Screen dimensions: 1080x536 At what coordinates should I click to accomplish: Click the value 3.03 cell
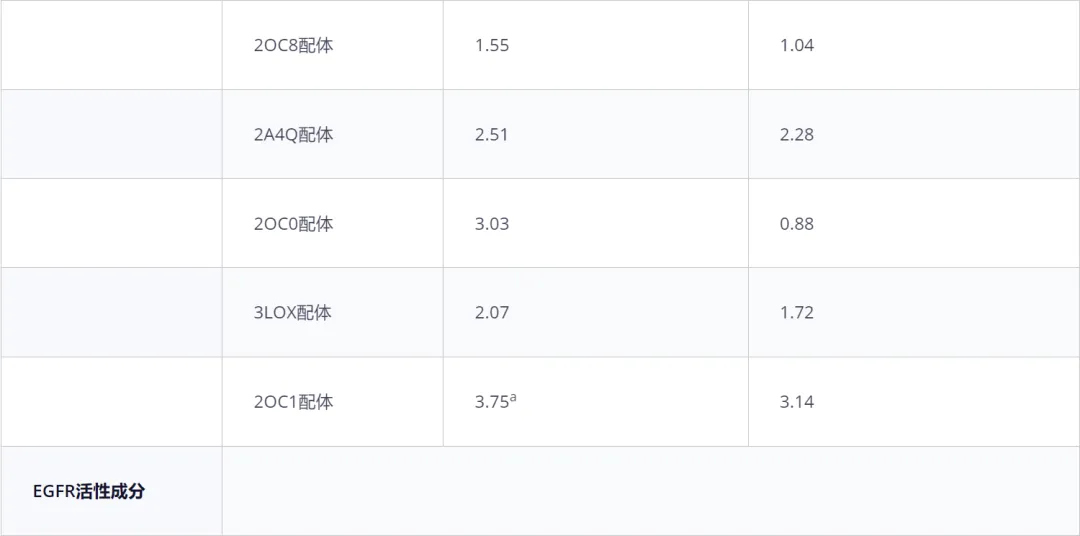pyautogui.click(x=595, y=223)
